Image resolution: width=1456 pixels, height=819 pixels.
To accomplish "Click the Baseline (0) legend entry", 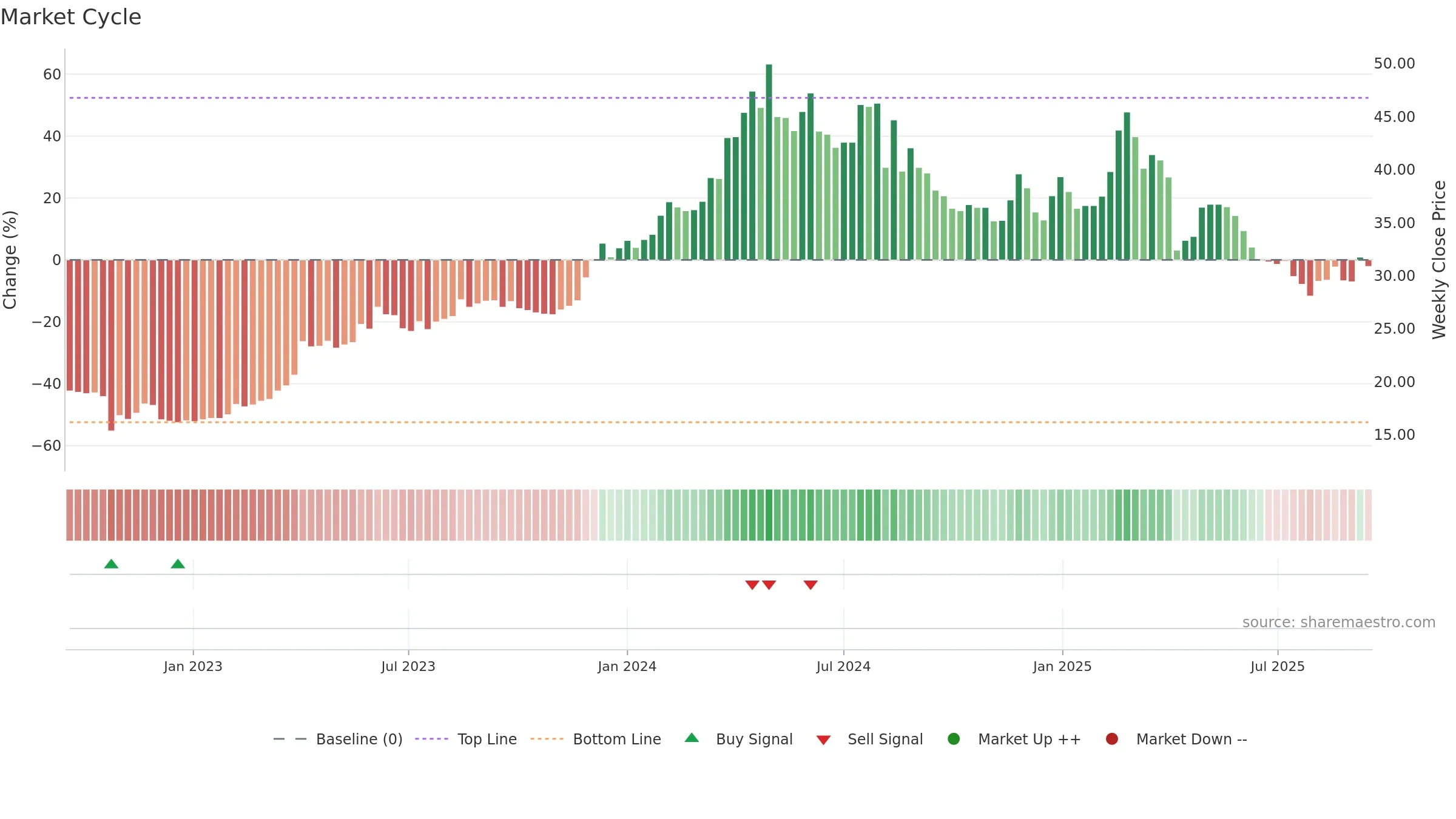I will tap(337, 739).
